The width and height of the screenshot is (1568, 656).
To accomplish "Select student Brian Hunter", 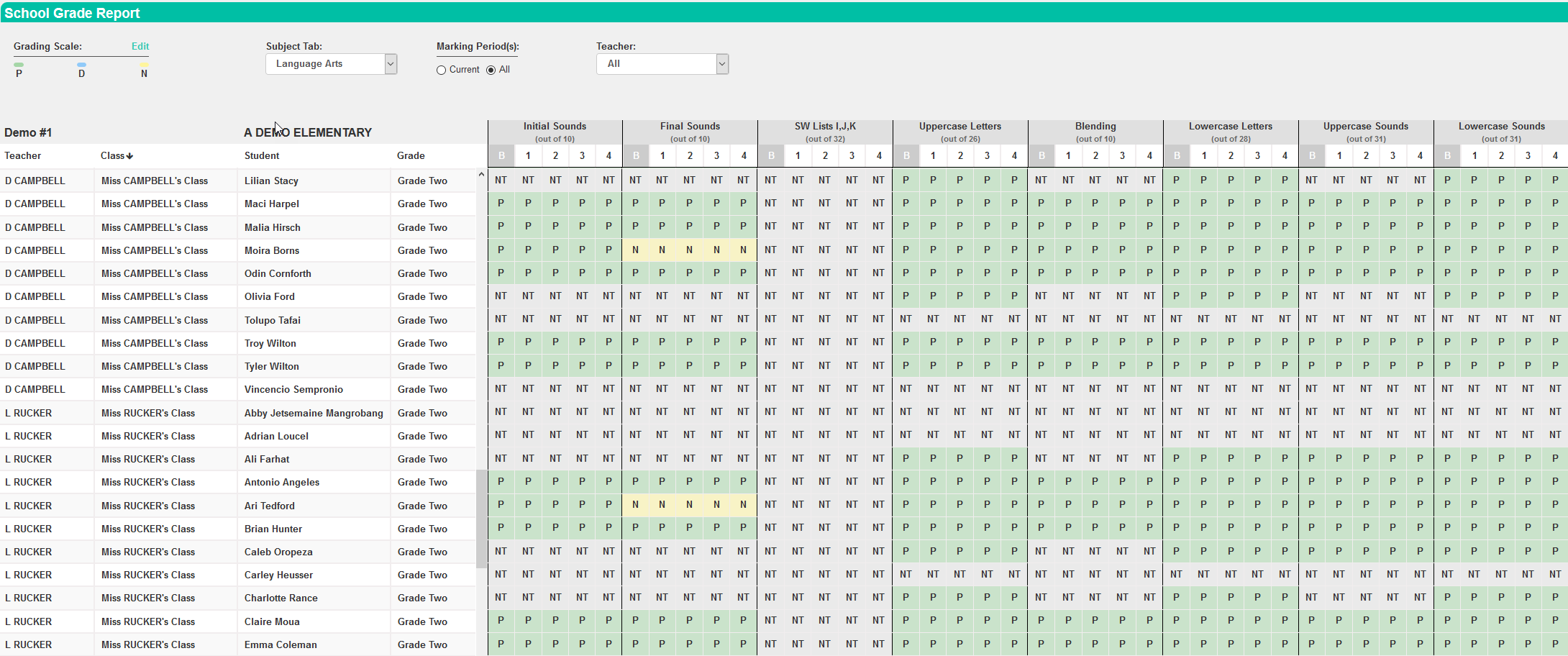I will click(x=273, y=529).
